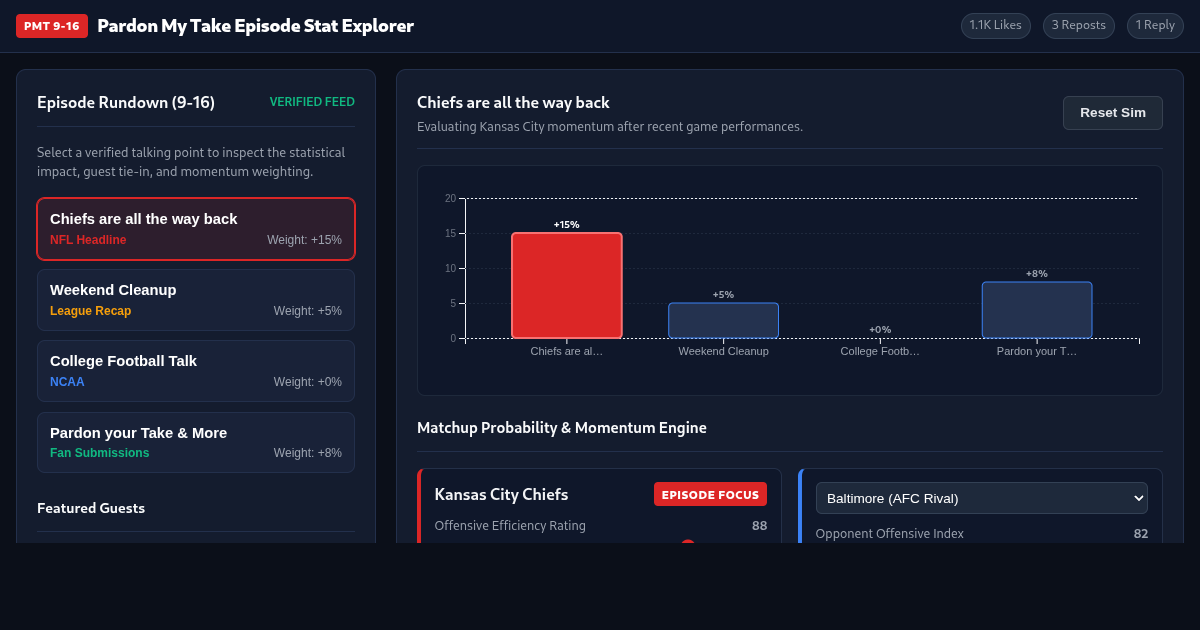1200x630 pixels.
Task: Click the Opponent Offensive Index label
Action: [890, 534]
